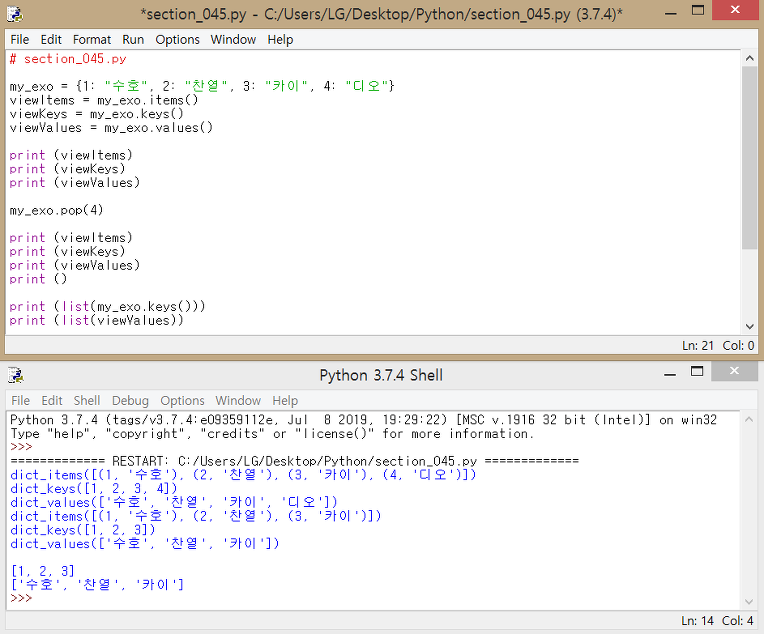Click the '# section_045.py' comment line
This screenshot has height=634, width=764.
[68, 59]
